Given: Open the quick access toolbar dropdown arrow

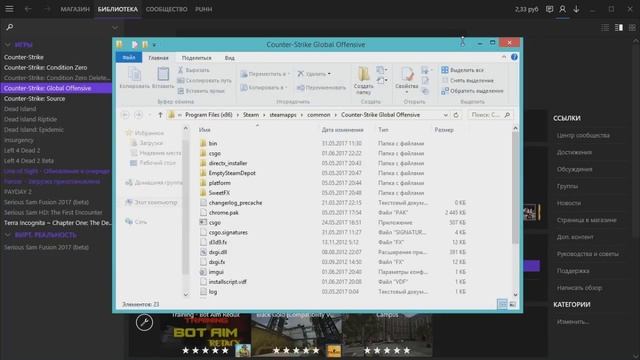Looking at the screenshot, I should coord(154,45).
